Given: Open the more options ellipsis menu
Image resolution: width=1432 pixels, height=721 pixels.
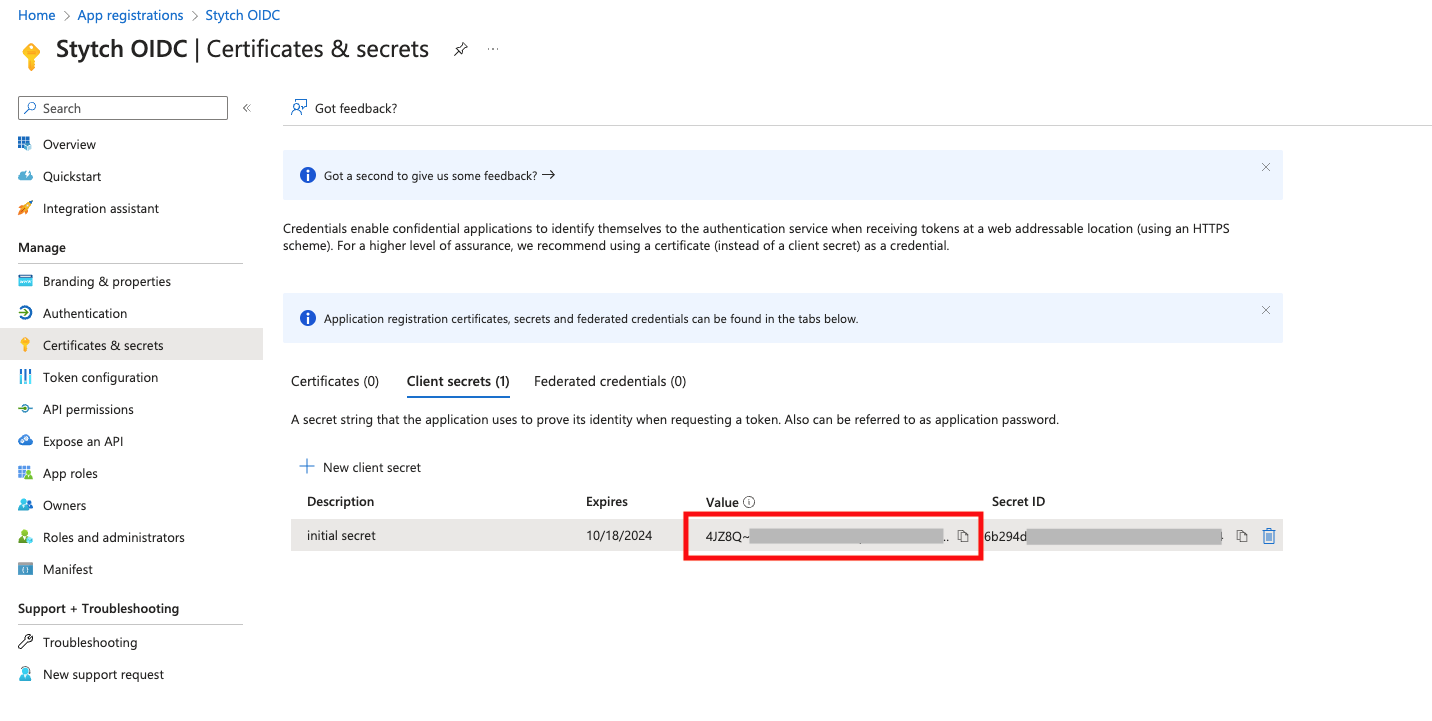Looking at the screenshot, I should [493, 49].
